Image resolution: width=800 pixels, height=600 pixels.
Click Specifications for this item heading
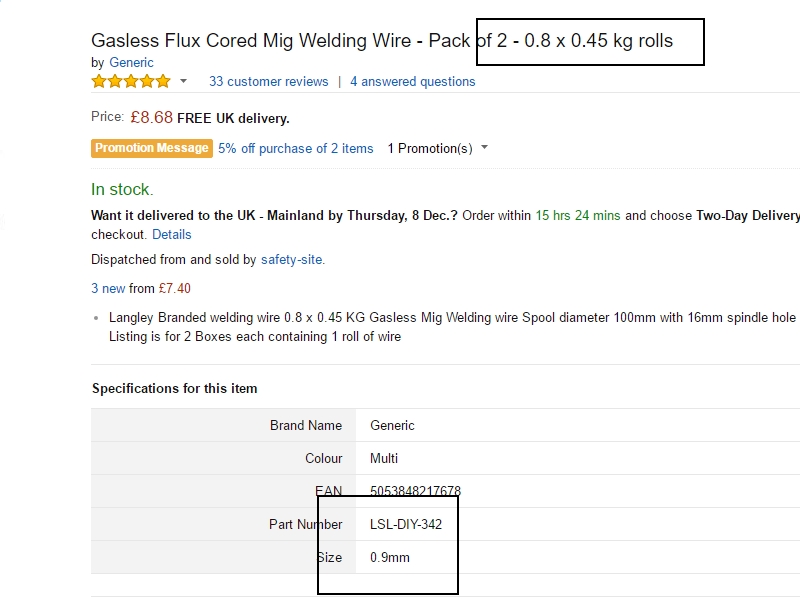coord(174,388)
